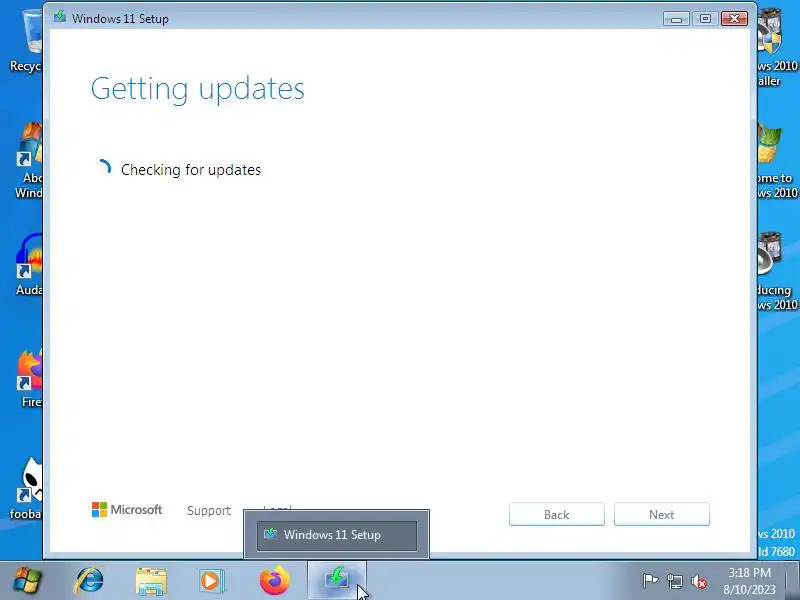Open Action Center flag icon
The image size is (800, 600).
point(650,581)
